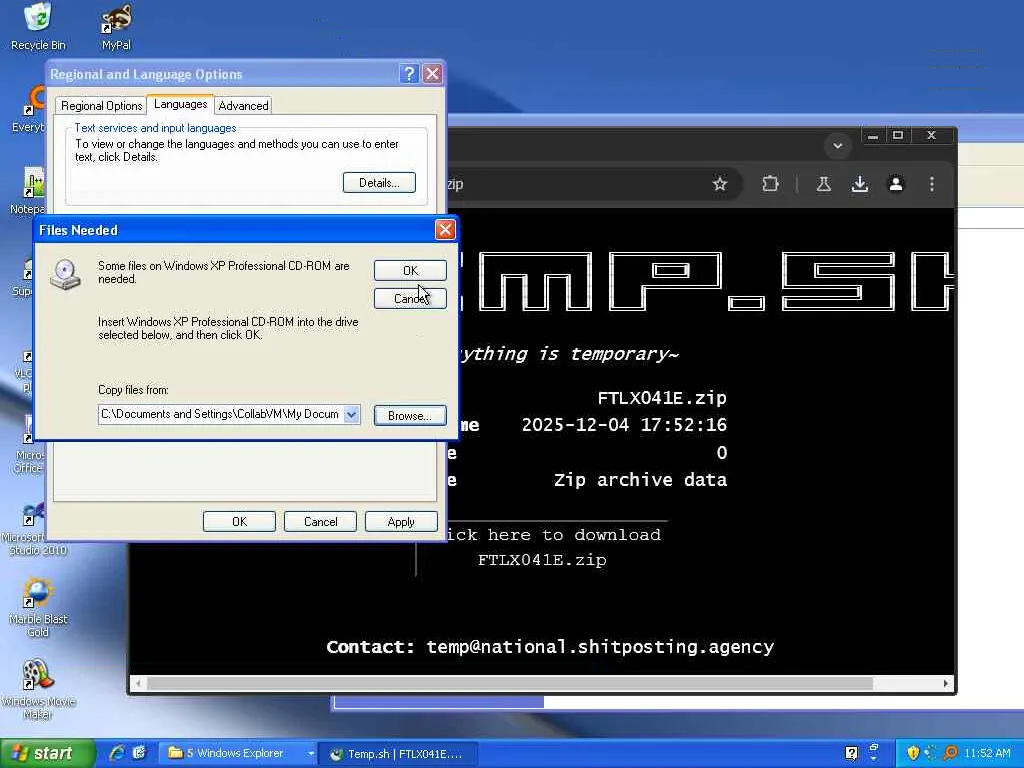Switch to Temp.sh taskbar button

pos(400,754)
